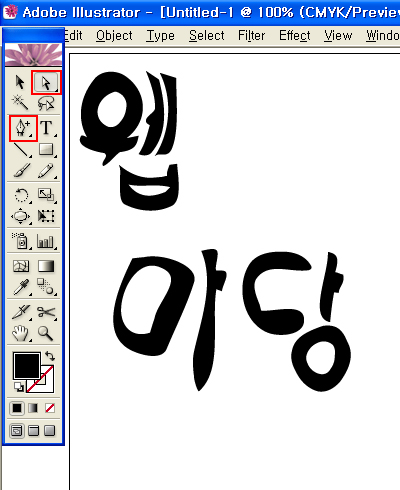Set fill to None mode
The image size is (400, 490).
click(50, 408)
